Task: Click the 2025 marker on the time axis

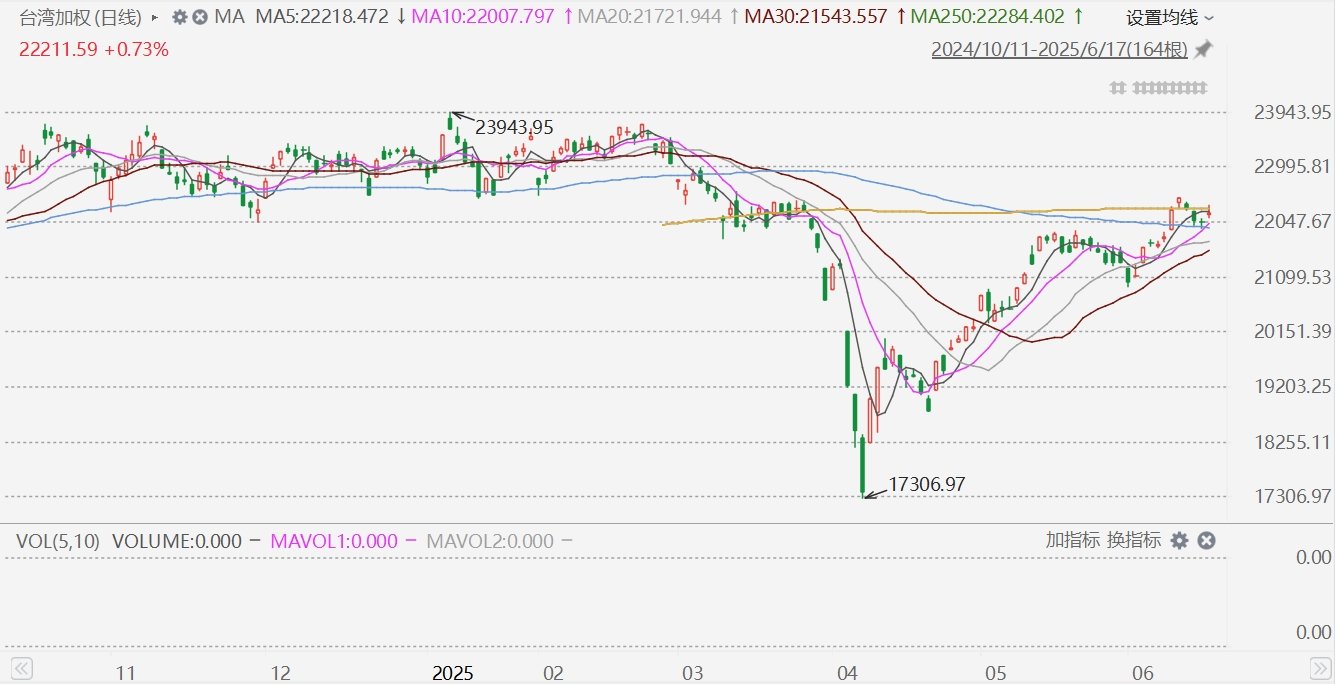Action: click(x=452, y=673)
